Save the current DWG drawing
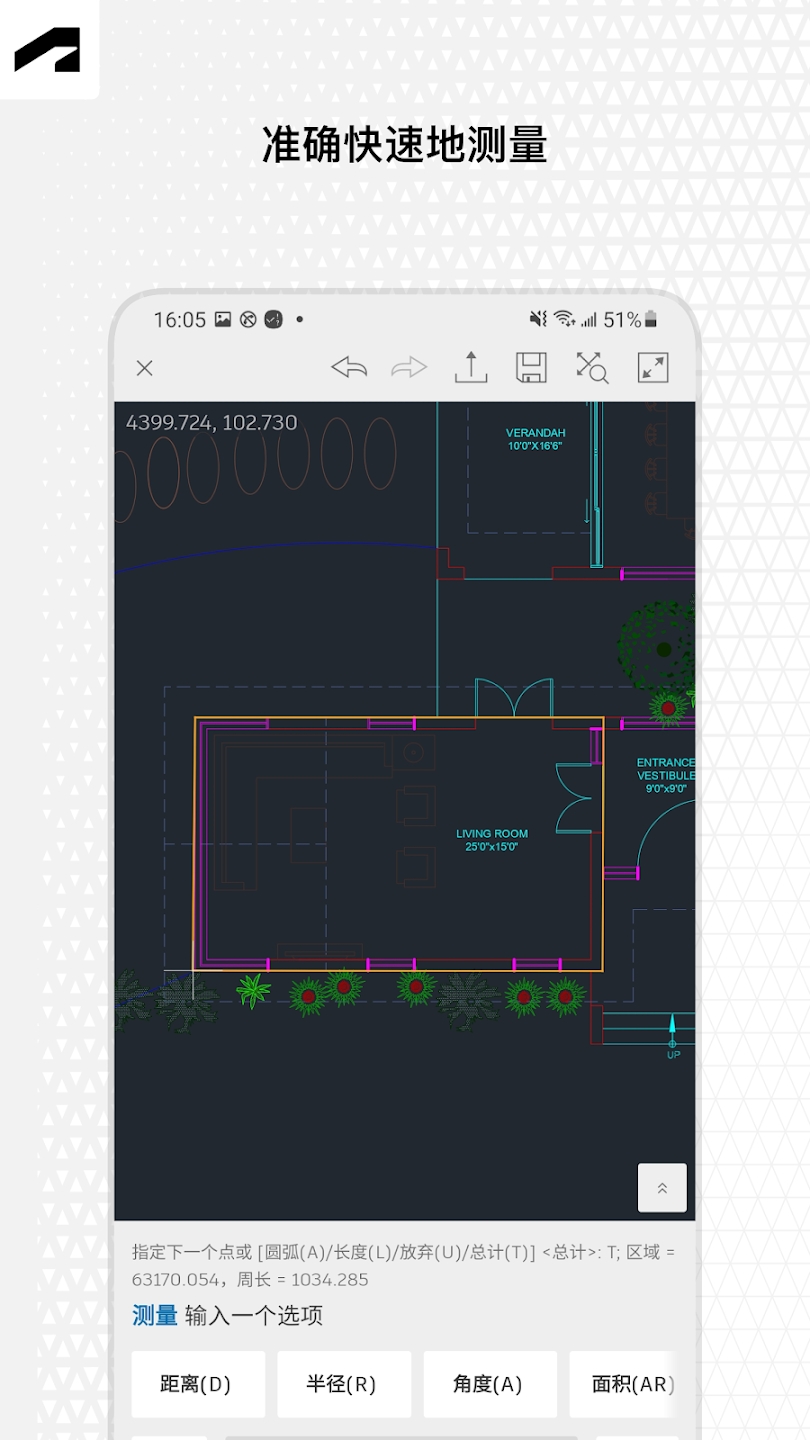The height and width of the screenshot is (1440, 810). (531, 368)
